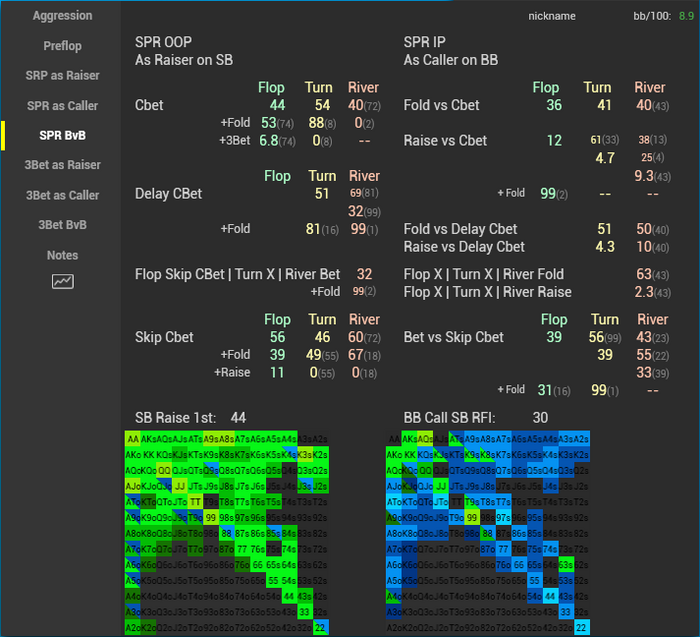The image size is (700, 637).
Task: Switch to the Preflop tab
Action: click(62, 46)
